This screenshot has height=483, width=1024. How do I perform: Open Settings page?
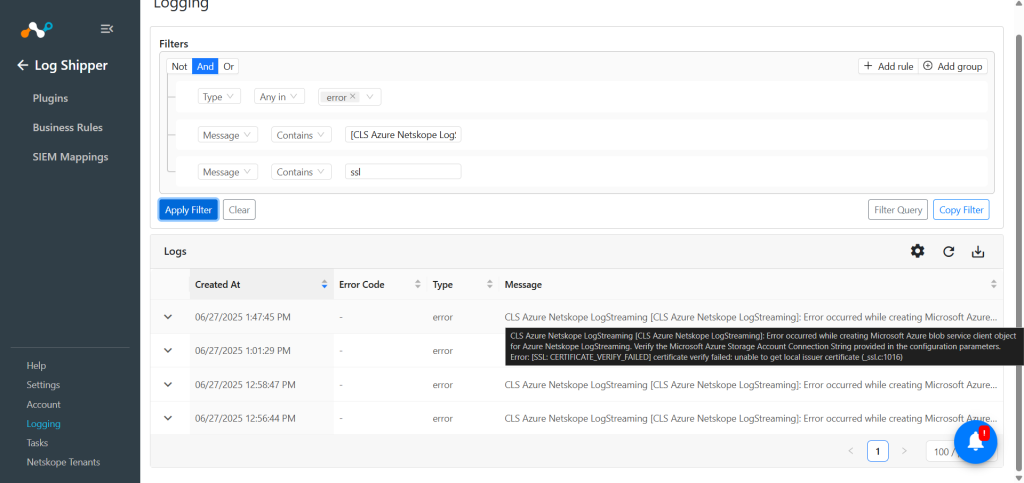[x=43, y=385]
